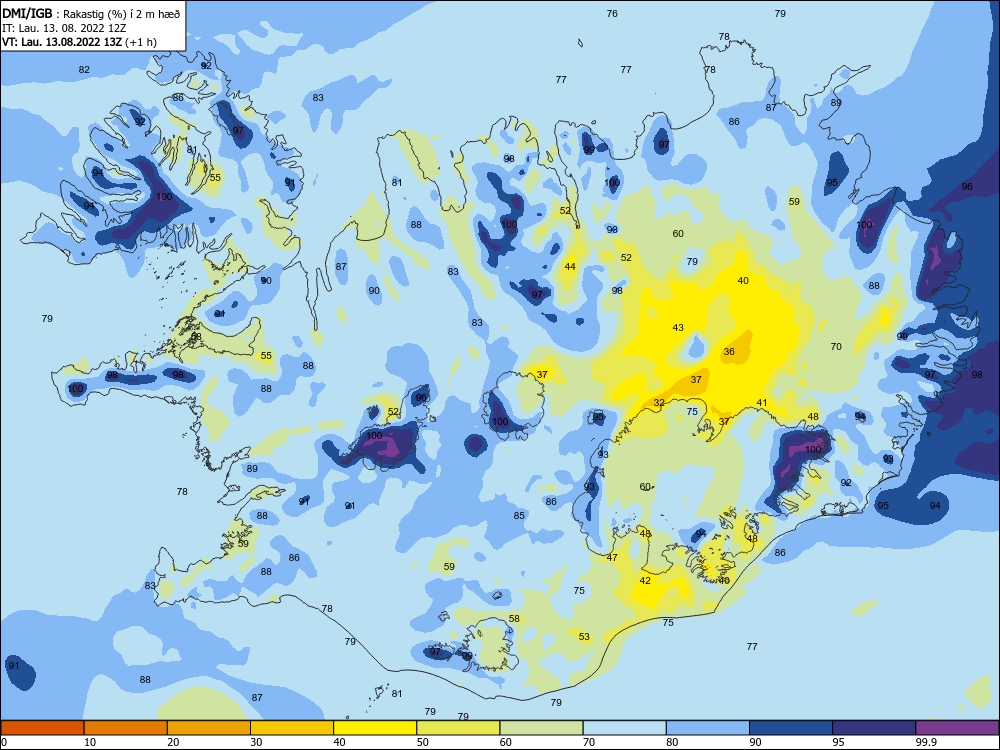
Task: Click humidity value '32' on the map
Action: (x=659, y=402)
